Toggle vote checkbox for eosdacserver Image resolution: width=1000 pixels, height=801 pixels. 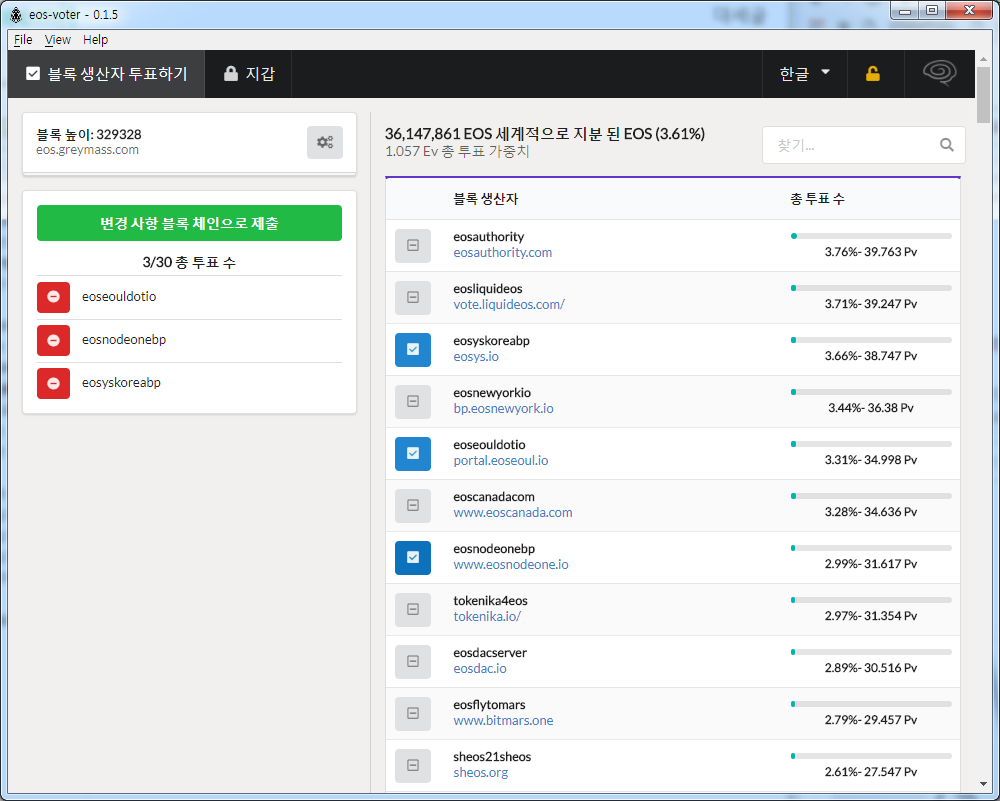[413, 661]
